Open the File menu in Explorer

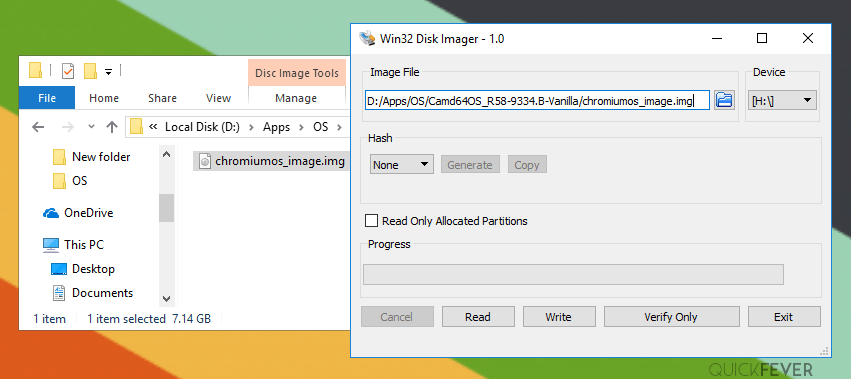click(x=47, y=98)
